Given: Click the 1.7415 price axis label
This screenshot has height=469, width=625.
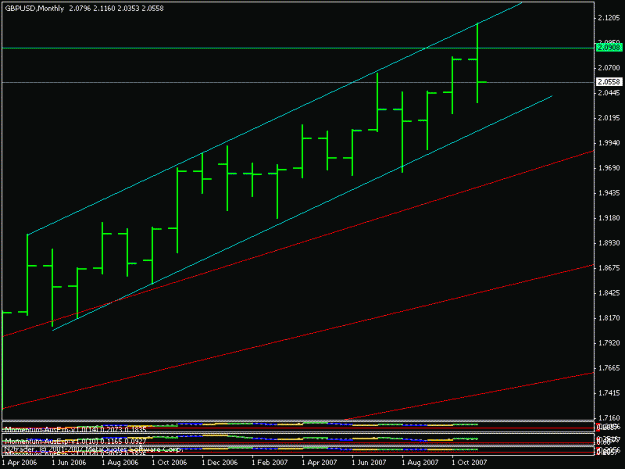Looking at the screenshot, I should click(x=609, y=393).
